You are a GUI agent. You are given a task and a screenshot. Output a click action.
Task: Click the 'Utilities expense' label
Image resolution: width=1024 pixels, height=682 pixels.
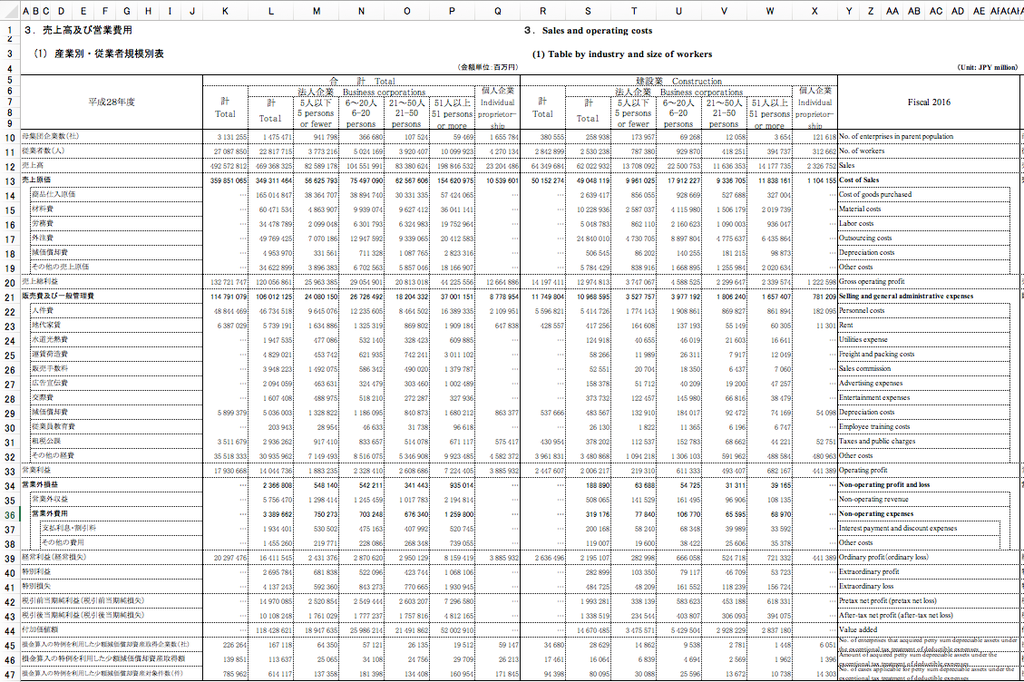(863, 340)
